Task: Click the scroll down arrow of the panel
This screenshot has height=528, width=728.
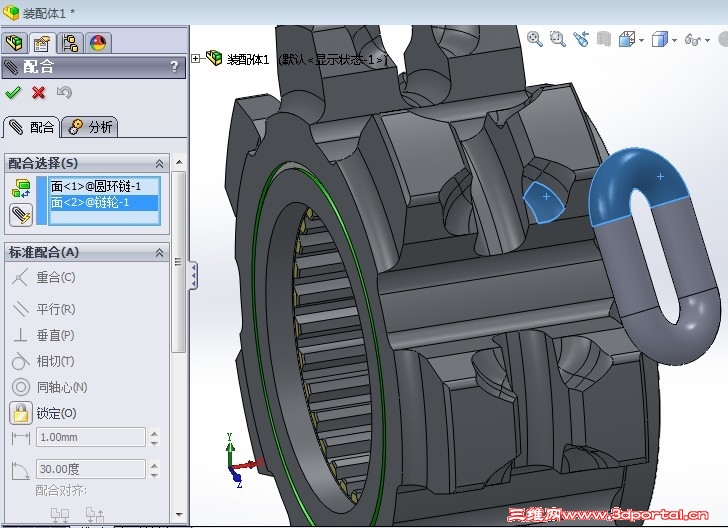Action: coord(179,515)
